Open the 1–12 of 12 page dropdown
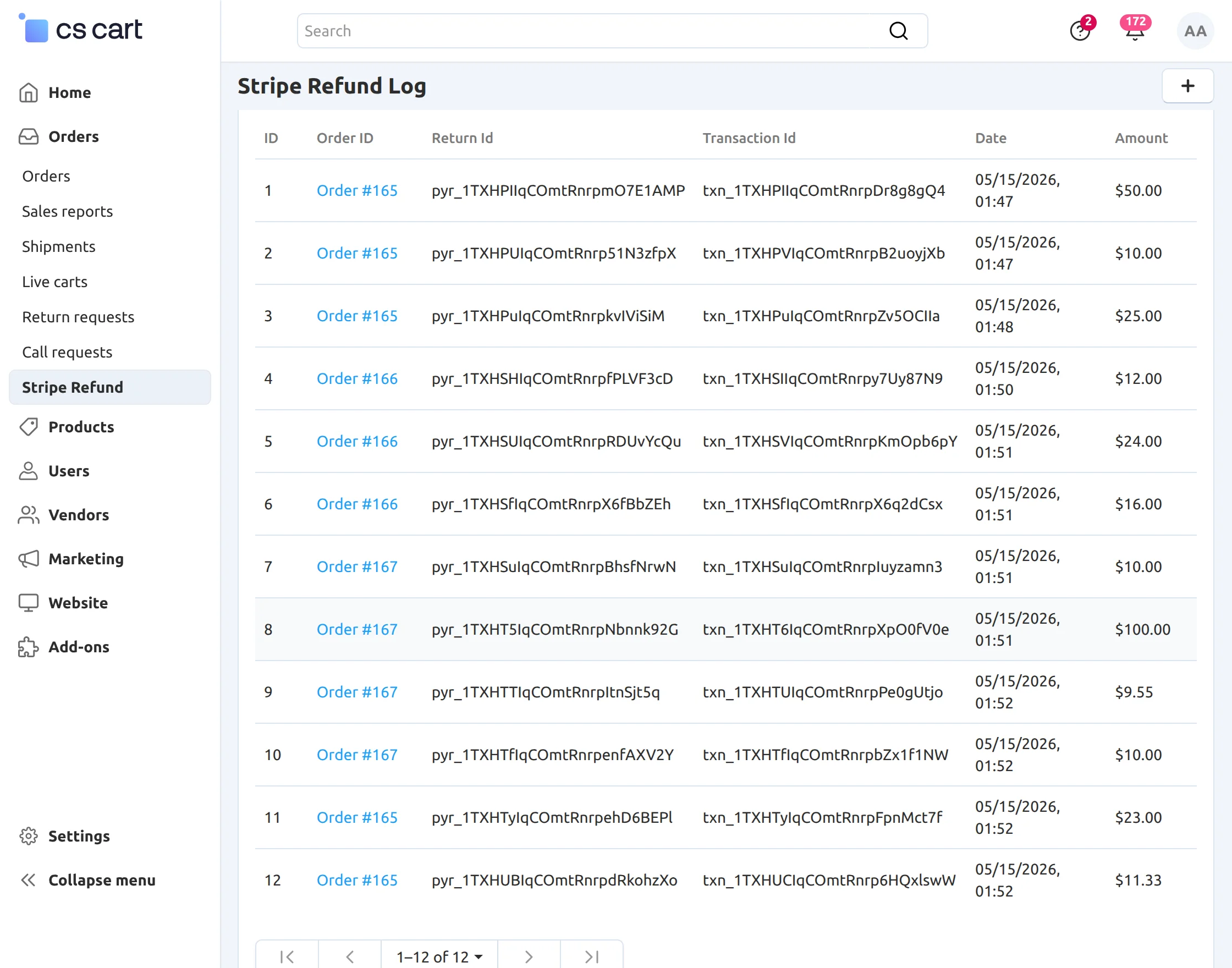 [439, 956]
